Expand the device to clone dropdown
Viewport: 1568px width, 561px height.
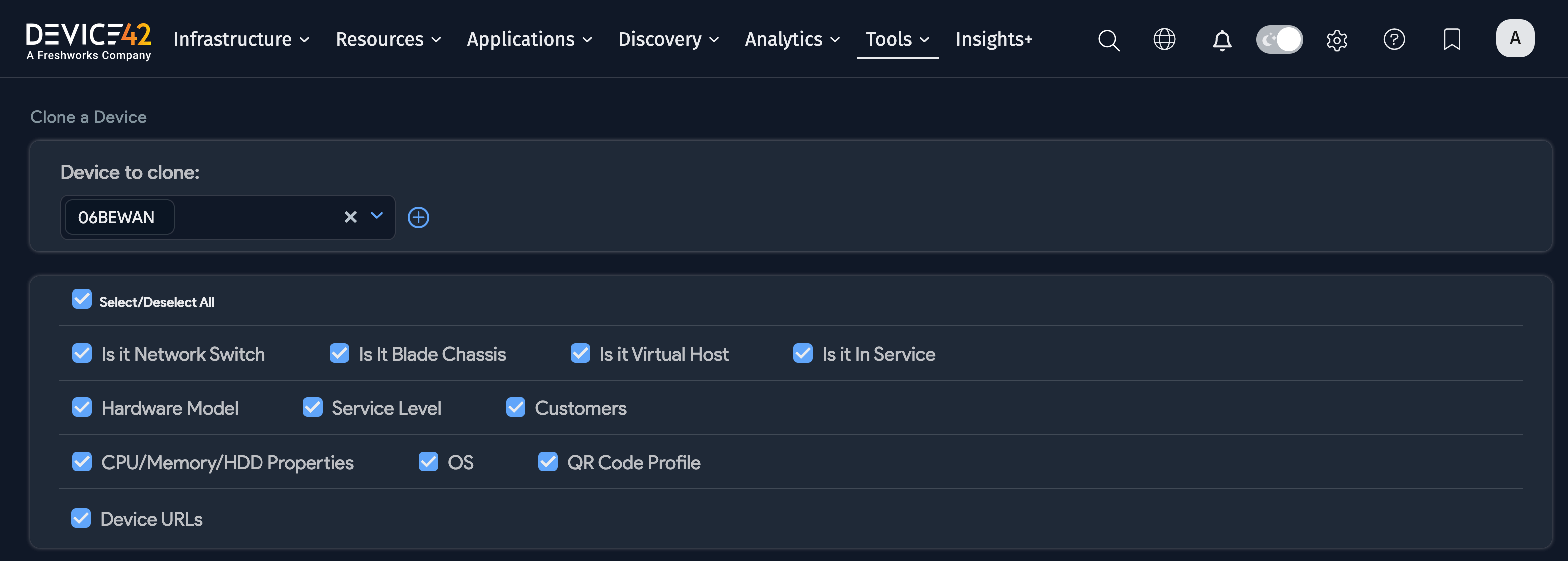(376, 217)
